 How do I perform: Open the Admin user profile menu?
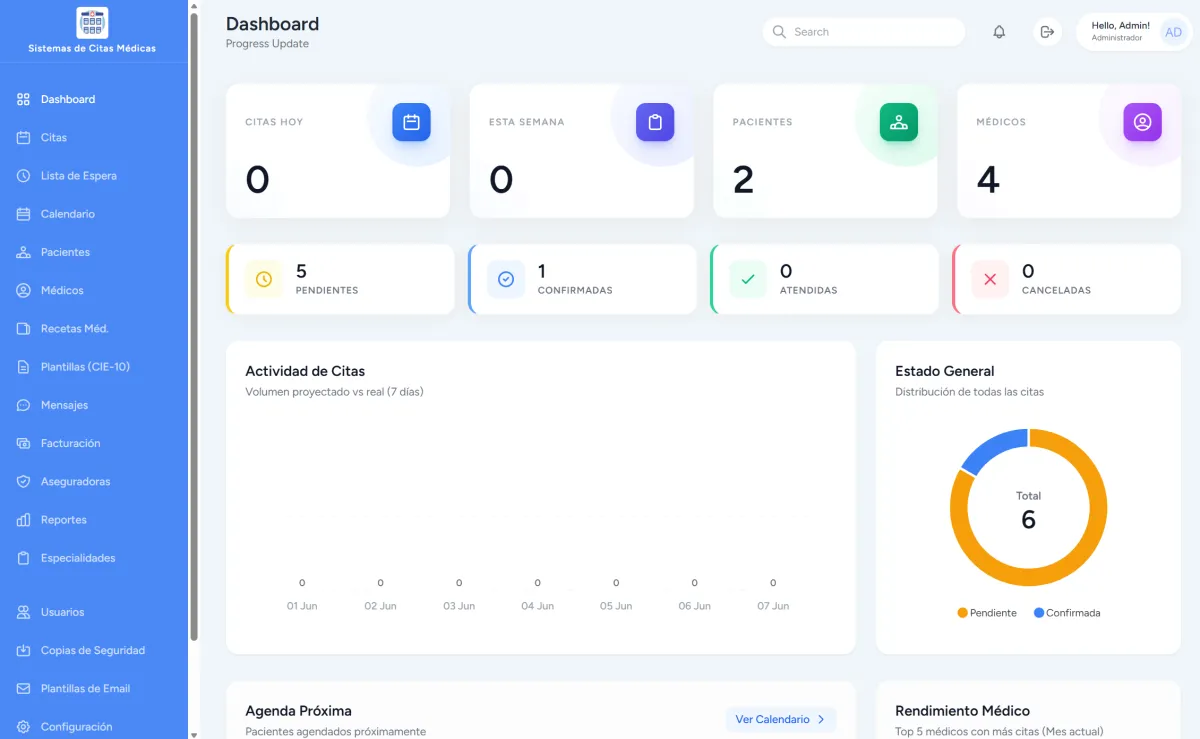click(1133, 32)
